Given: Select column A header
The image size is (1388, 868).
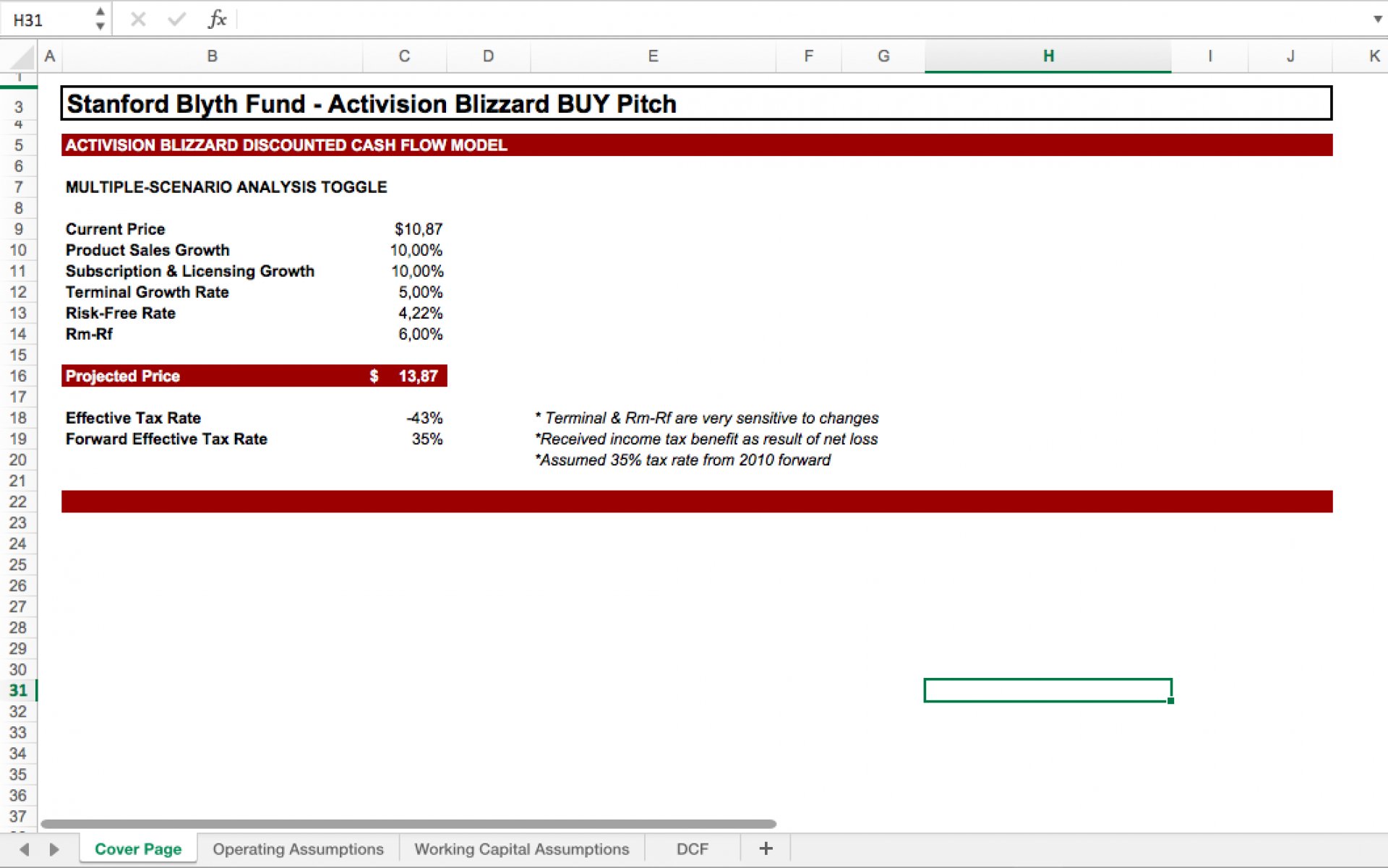Looking at the screenshot, I should 50,56.
